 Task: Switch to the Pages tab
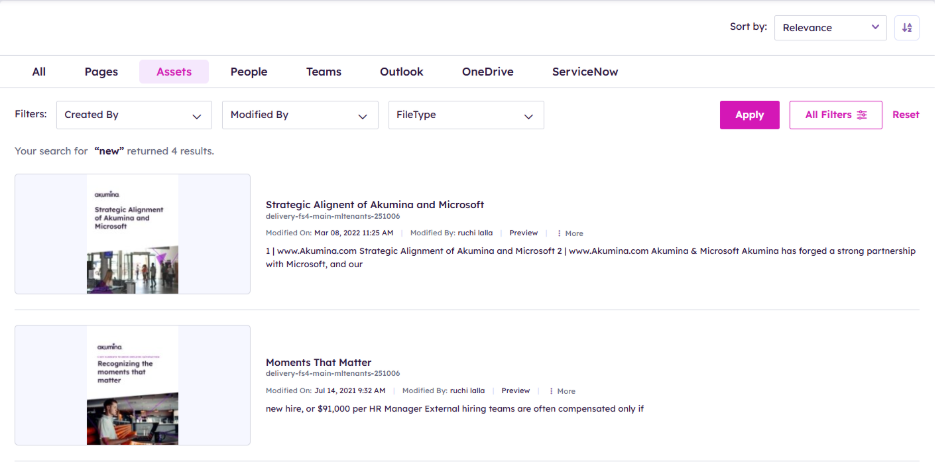(101, 72)
